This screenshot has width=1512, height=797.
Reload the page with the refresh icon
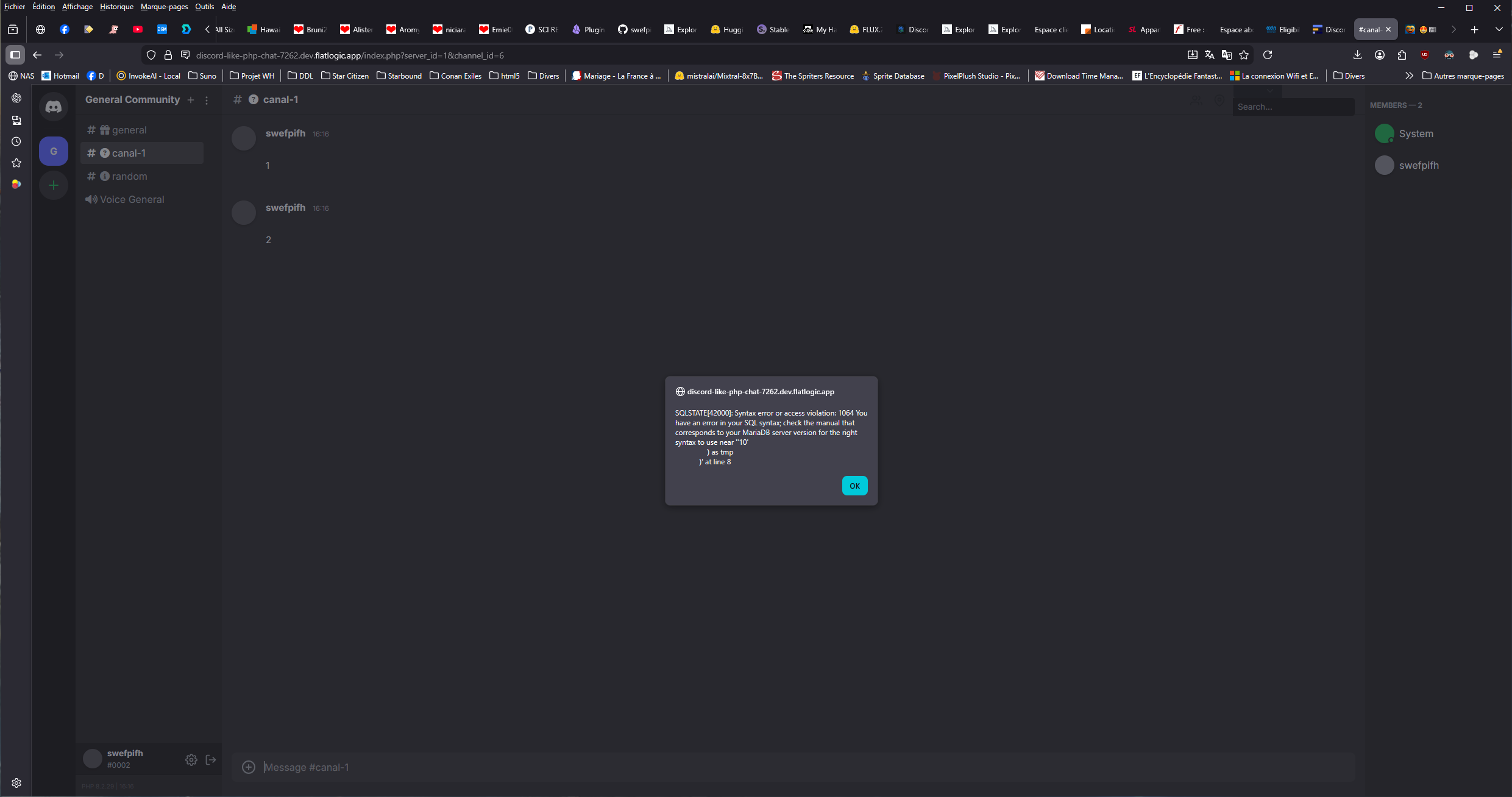pyautogui.click(x=1268, y=55)
